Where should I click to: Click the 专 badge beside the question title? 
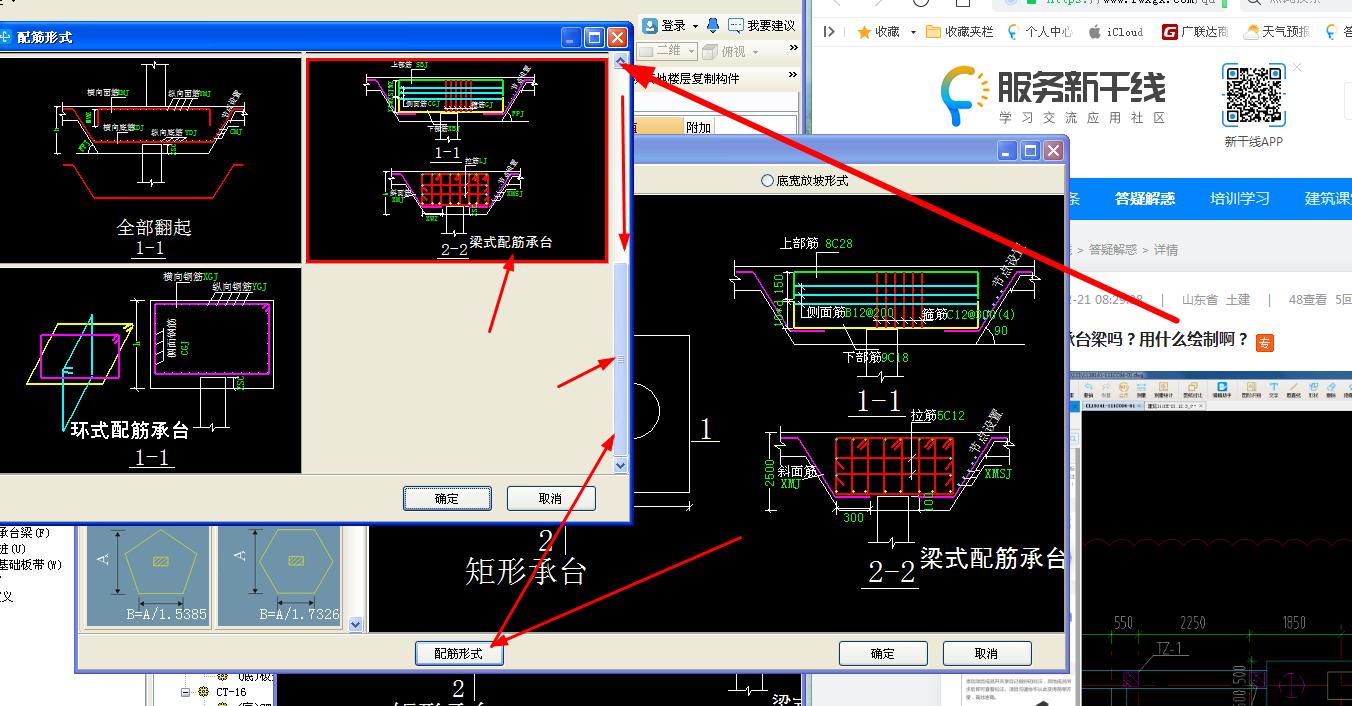(1265, 342)
